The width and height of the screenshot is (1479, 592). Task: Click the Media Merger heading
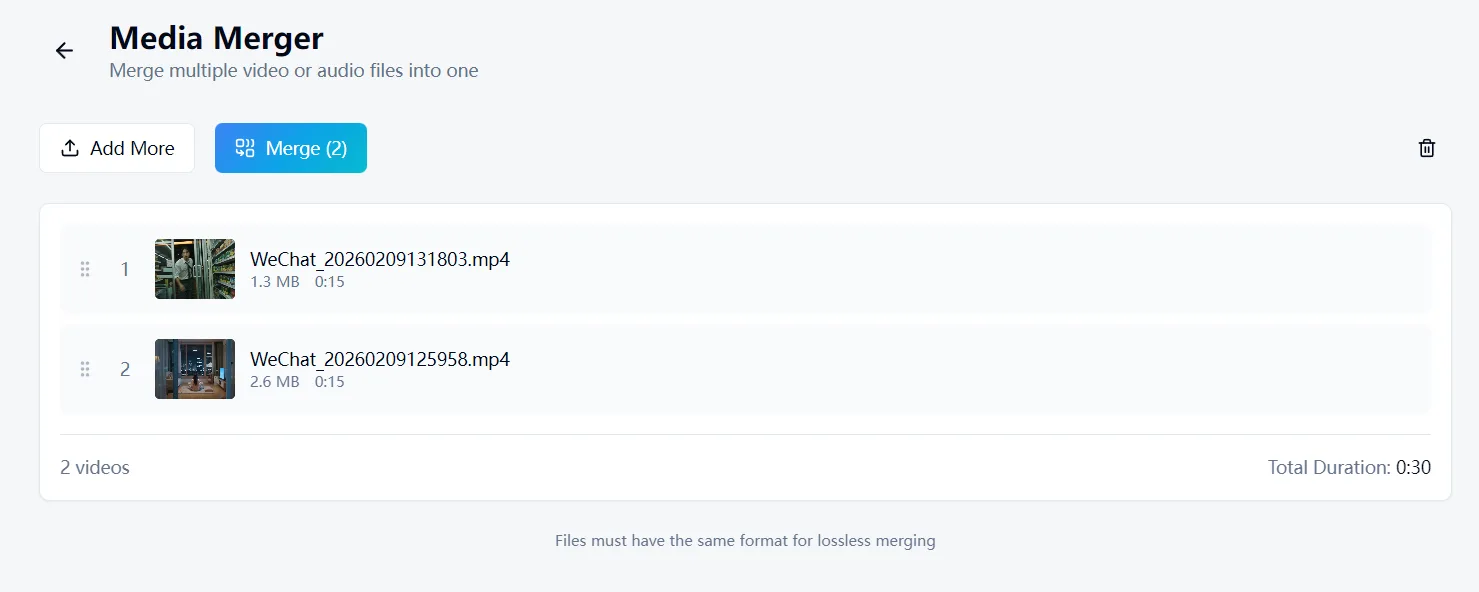(x=216, y=38)
